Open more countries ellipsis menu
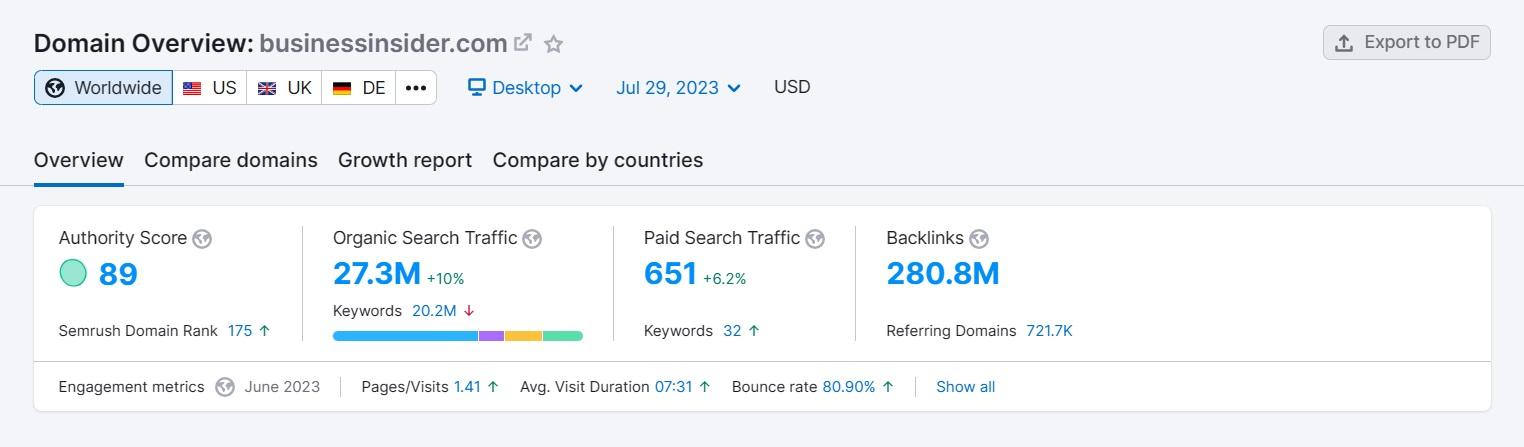The height and width of the screenshot is (447, 1524). tap(416, 88)
